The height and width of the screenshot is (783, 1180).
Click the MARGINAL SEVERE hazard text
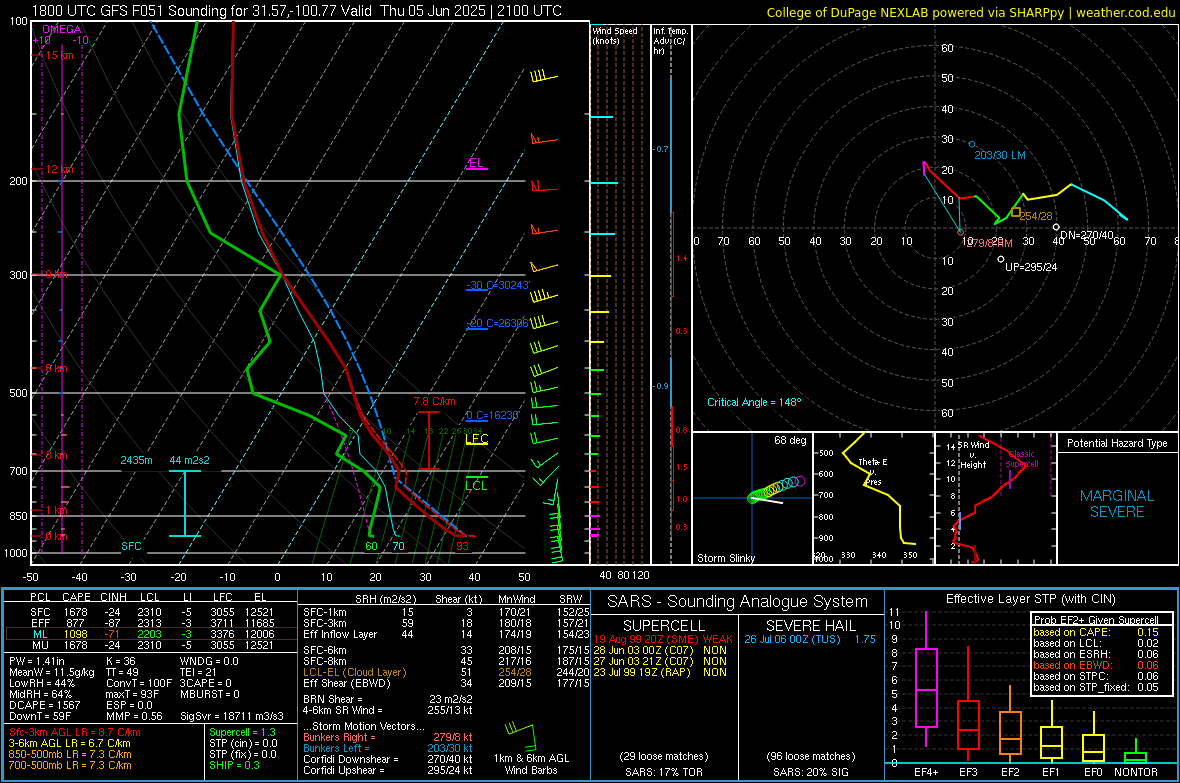click(x=1117, y=504)
